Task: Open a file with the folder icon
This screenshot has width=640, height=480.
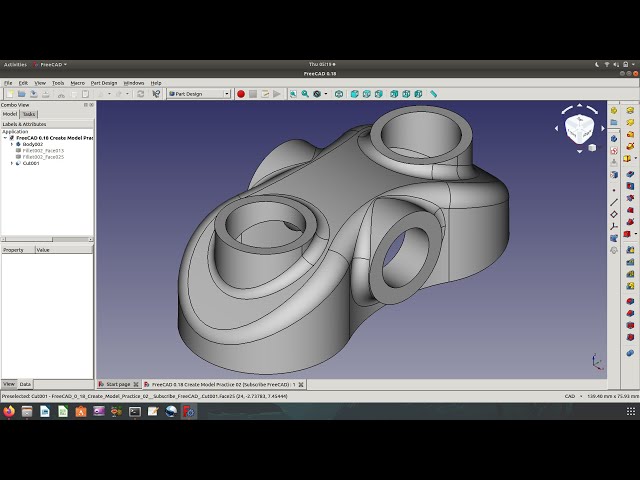Action: coord(22,94)
